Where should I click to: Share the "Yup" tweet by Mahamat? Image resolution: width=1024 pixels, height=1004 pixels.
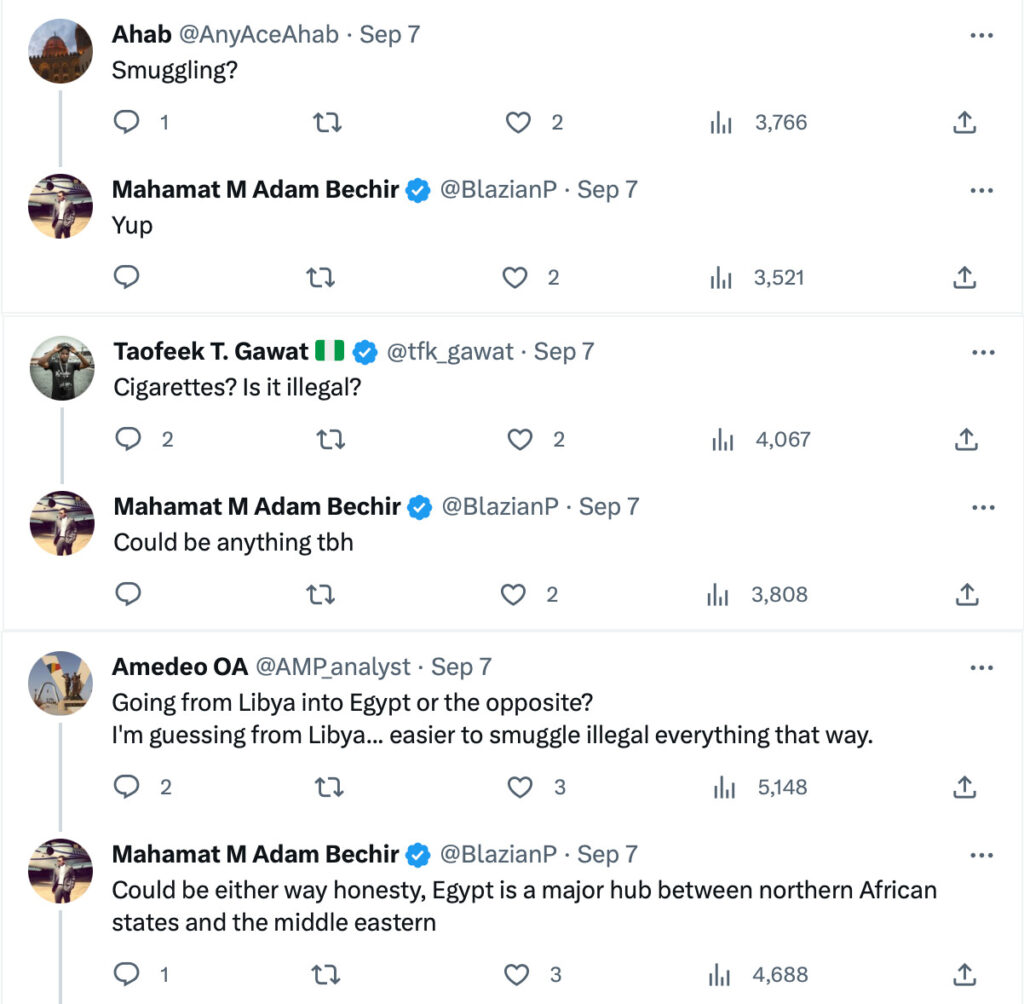pos(964,277)
